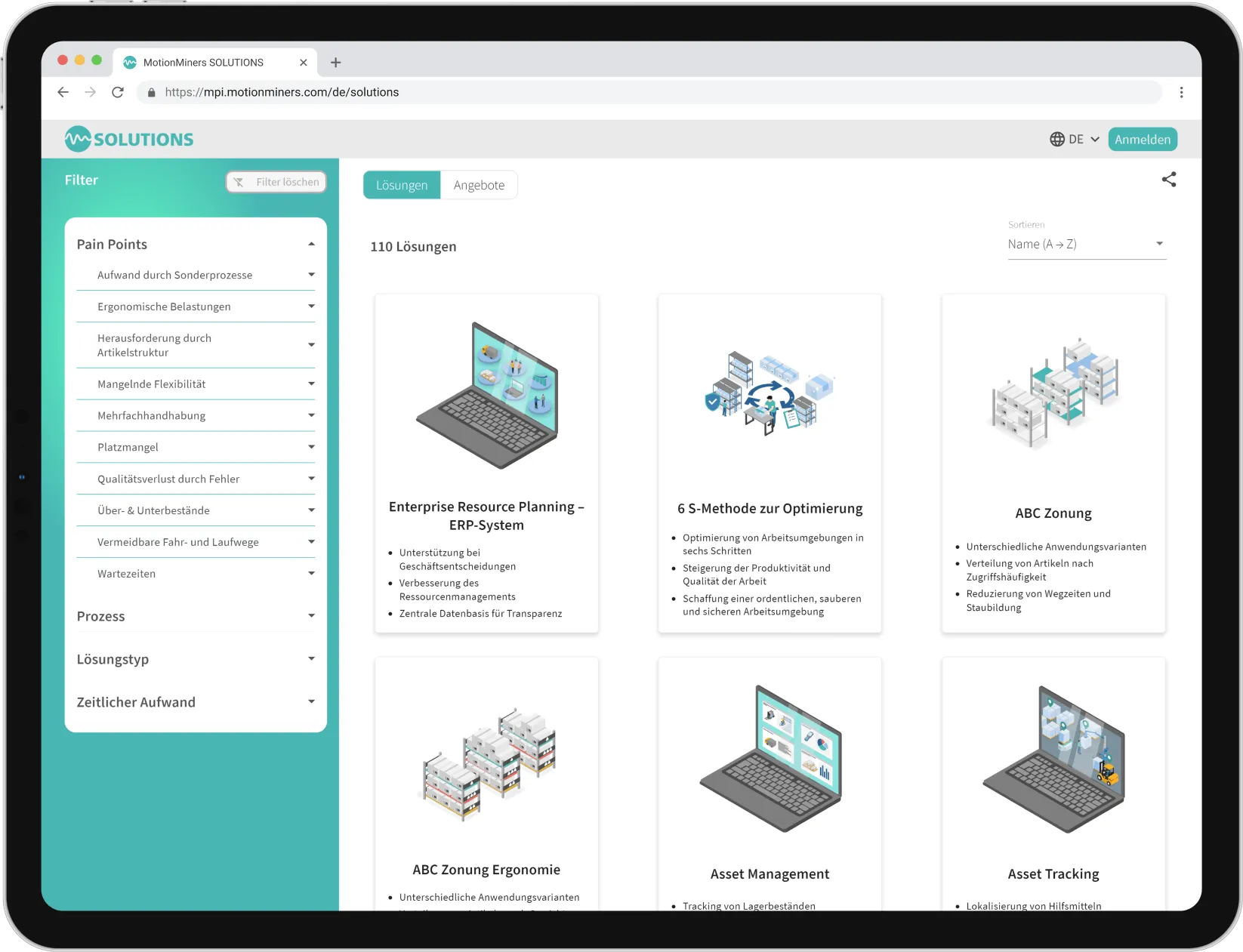Click the browser forward arrow
Image resolution: width=1243 pixels, height=952 pixels.
pos(91,92)
